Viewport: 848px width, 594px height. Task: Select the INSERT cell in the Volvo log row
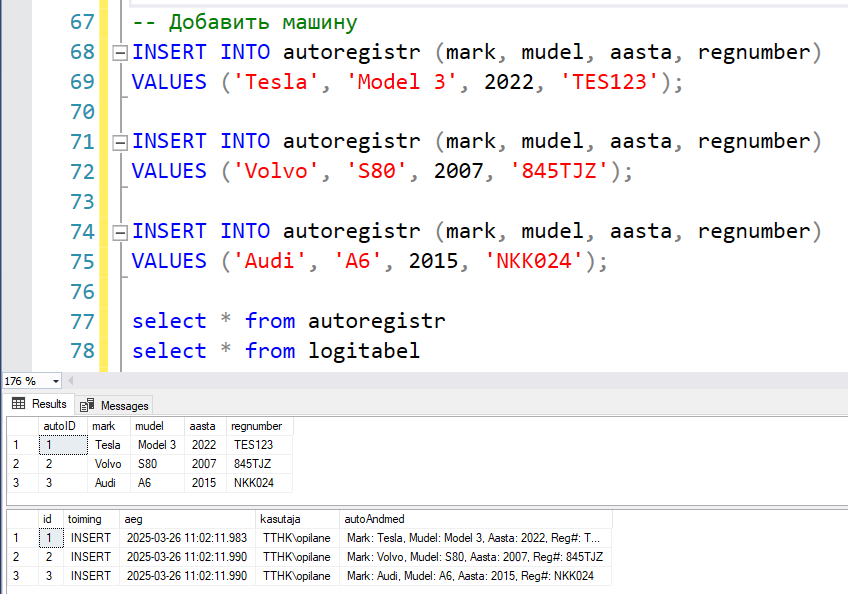tap(91, 557)
